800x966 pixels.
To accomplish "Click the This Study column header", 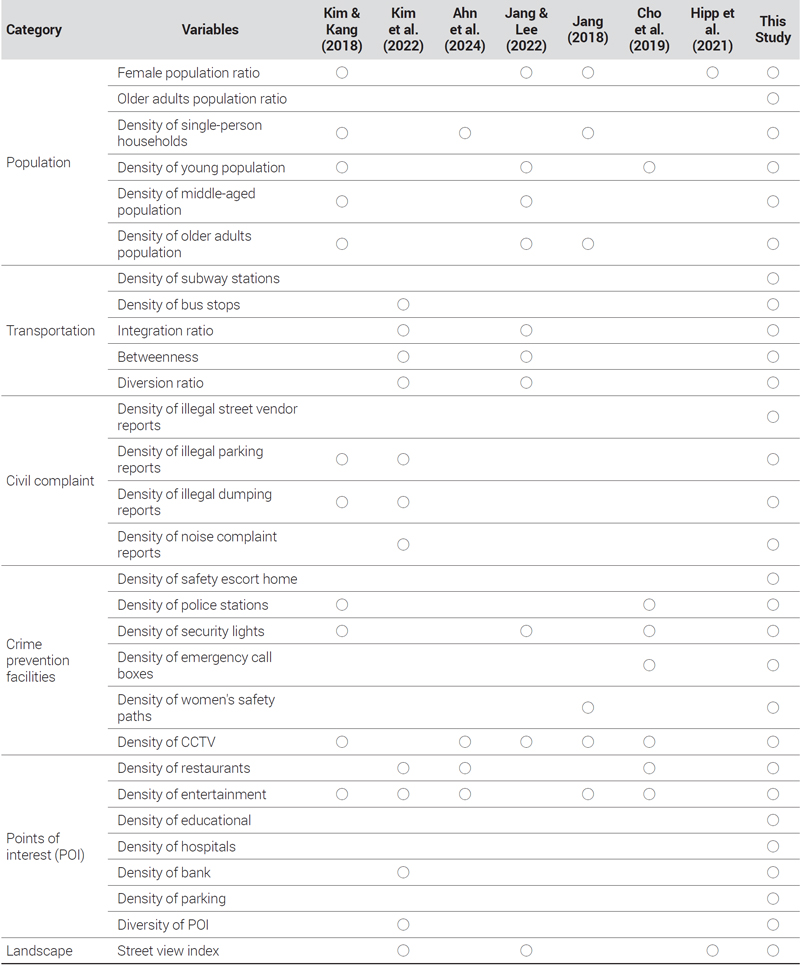I will (x=773, y=30).
